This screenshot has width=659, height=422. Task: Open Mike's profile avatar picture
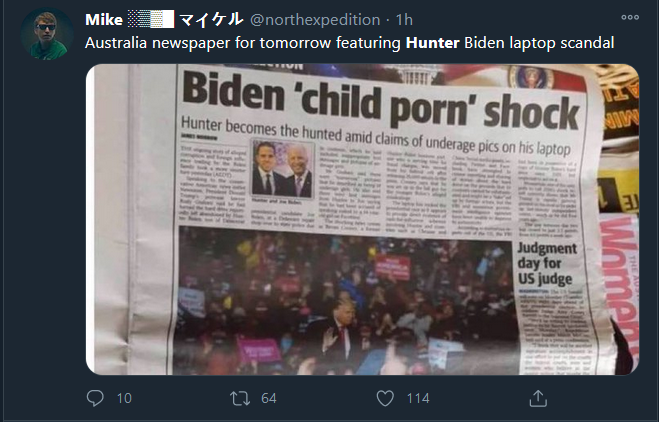click(x=47, y=34)
